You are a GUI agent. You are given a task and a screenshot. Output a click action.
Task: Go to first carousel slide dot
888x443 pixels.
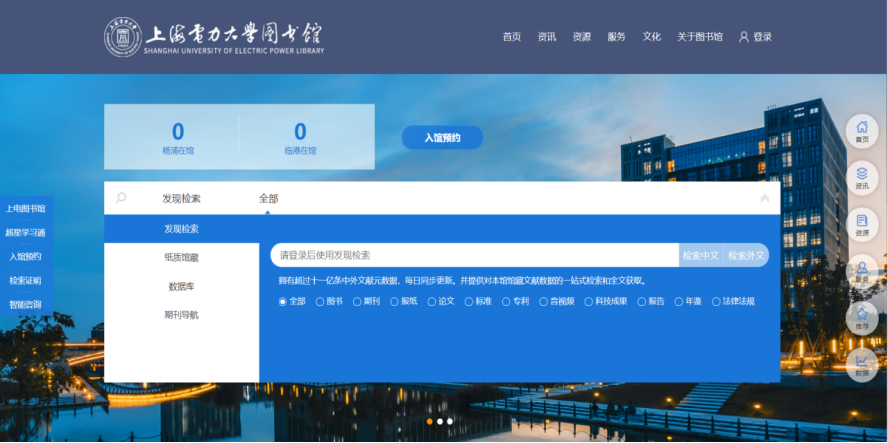(430, 421)
